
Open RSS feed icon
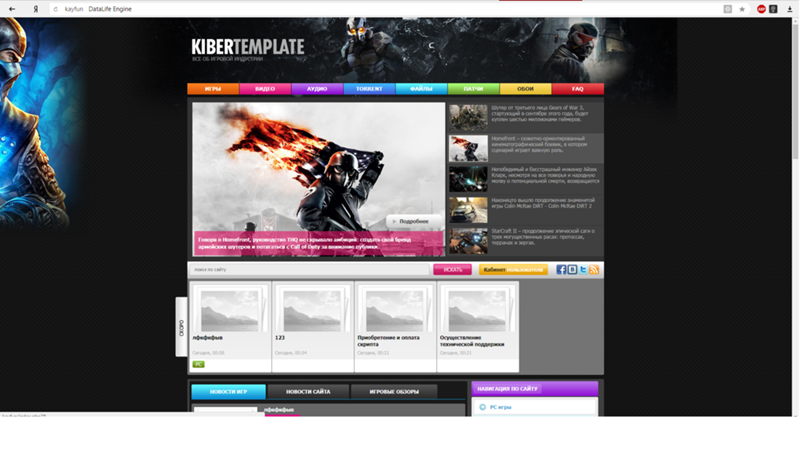point(593,269)
